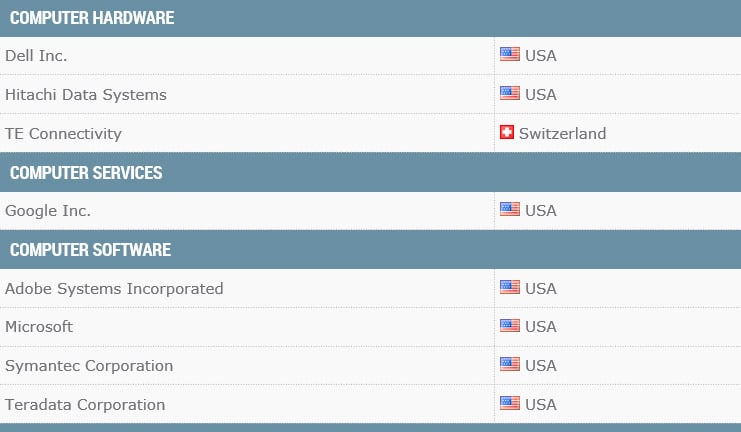Select the Computer Services section header
The height and width of the screenshot is (432, 741).
(x=86, y=173)
